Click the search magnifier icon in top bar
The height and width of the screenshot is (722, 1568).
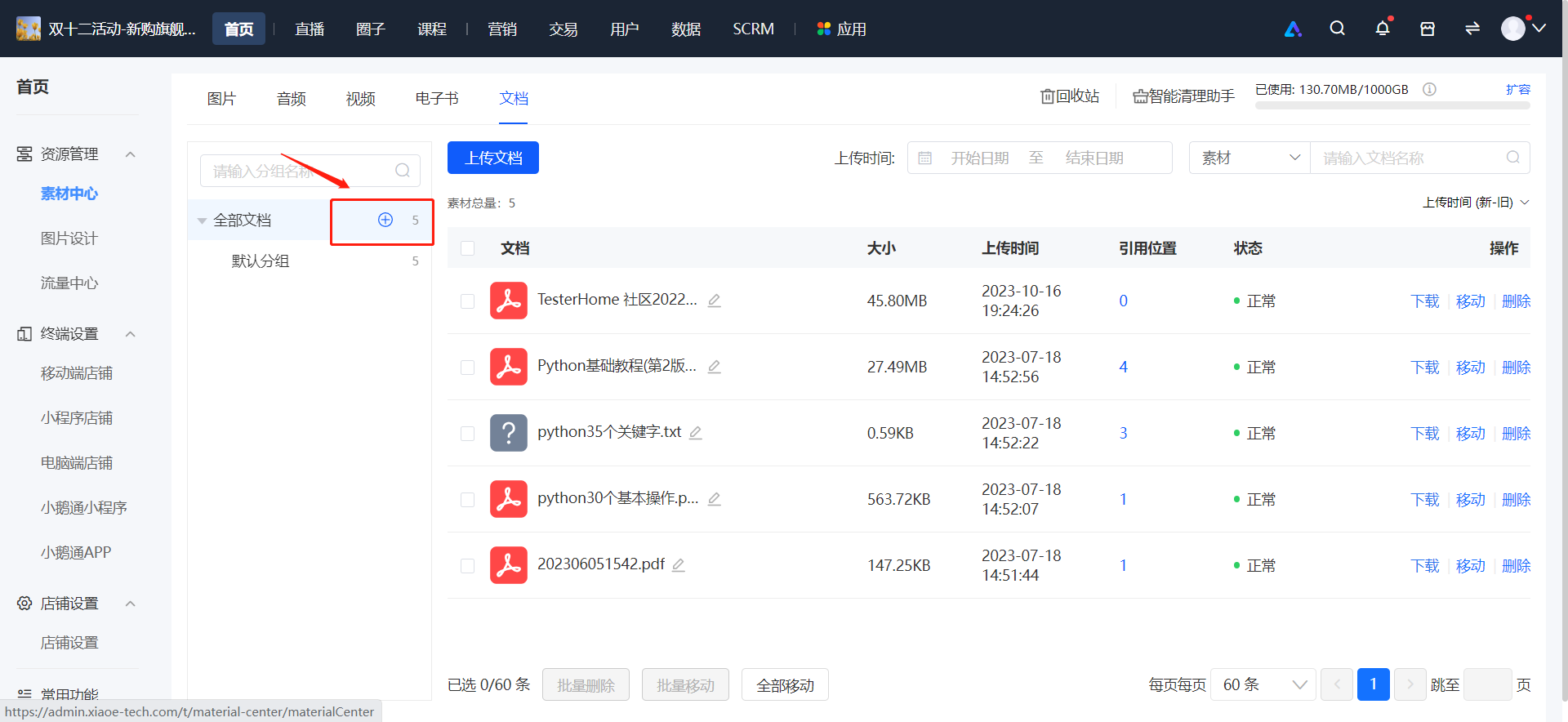pos(1337,29)
